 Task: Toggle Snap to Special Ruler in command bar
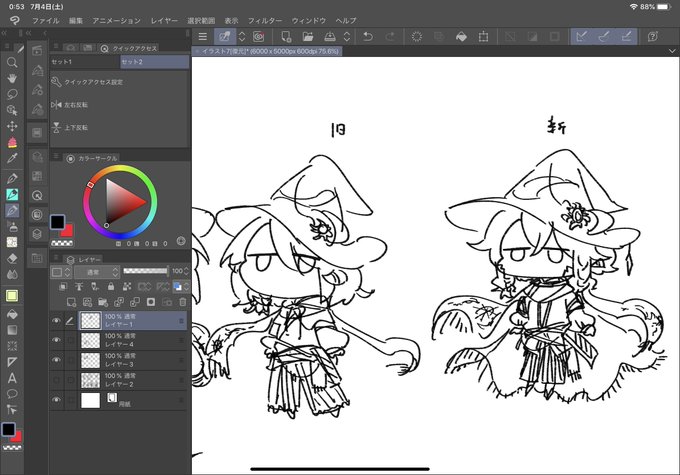point(604,36)
